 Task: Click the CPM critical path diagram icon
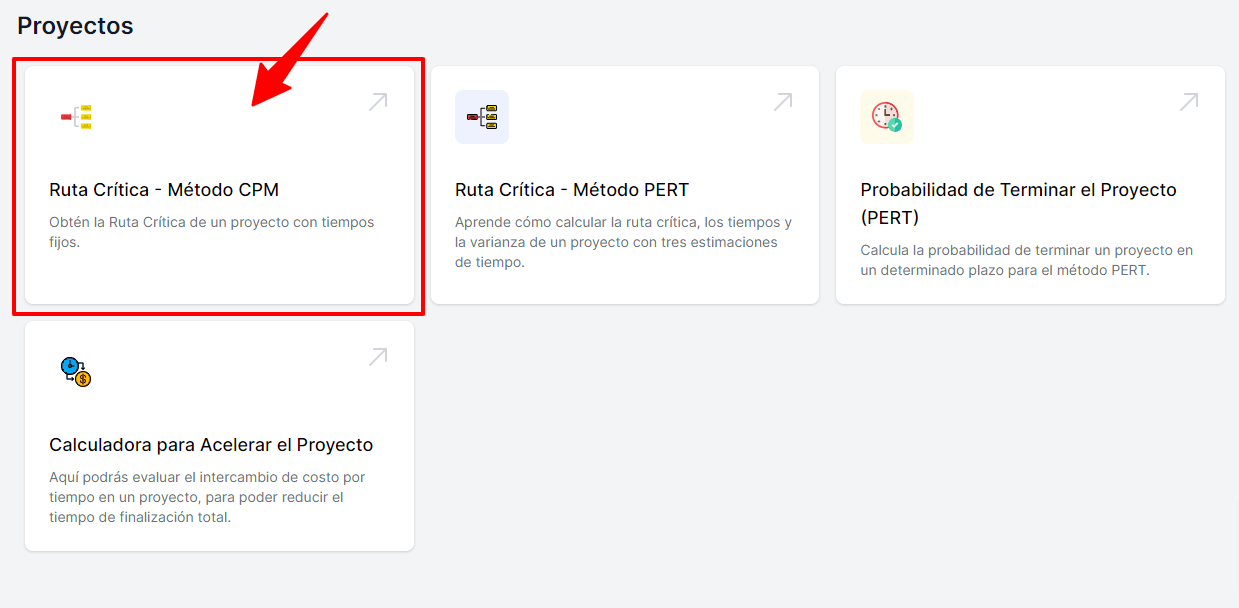click(x=76, y=117)
